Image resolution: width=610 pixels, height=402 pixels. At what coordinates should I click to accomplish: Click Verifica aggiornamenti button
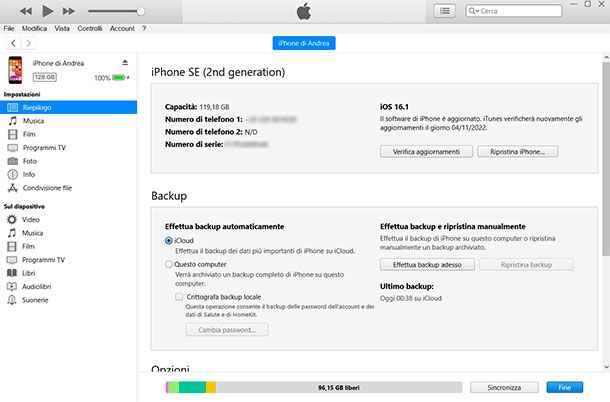pos(426,152)
